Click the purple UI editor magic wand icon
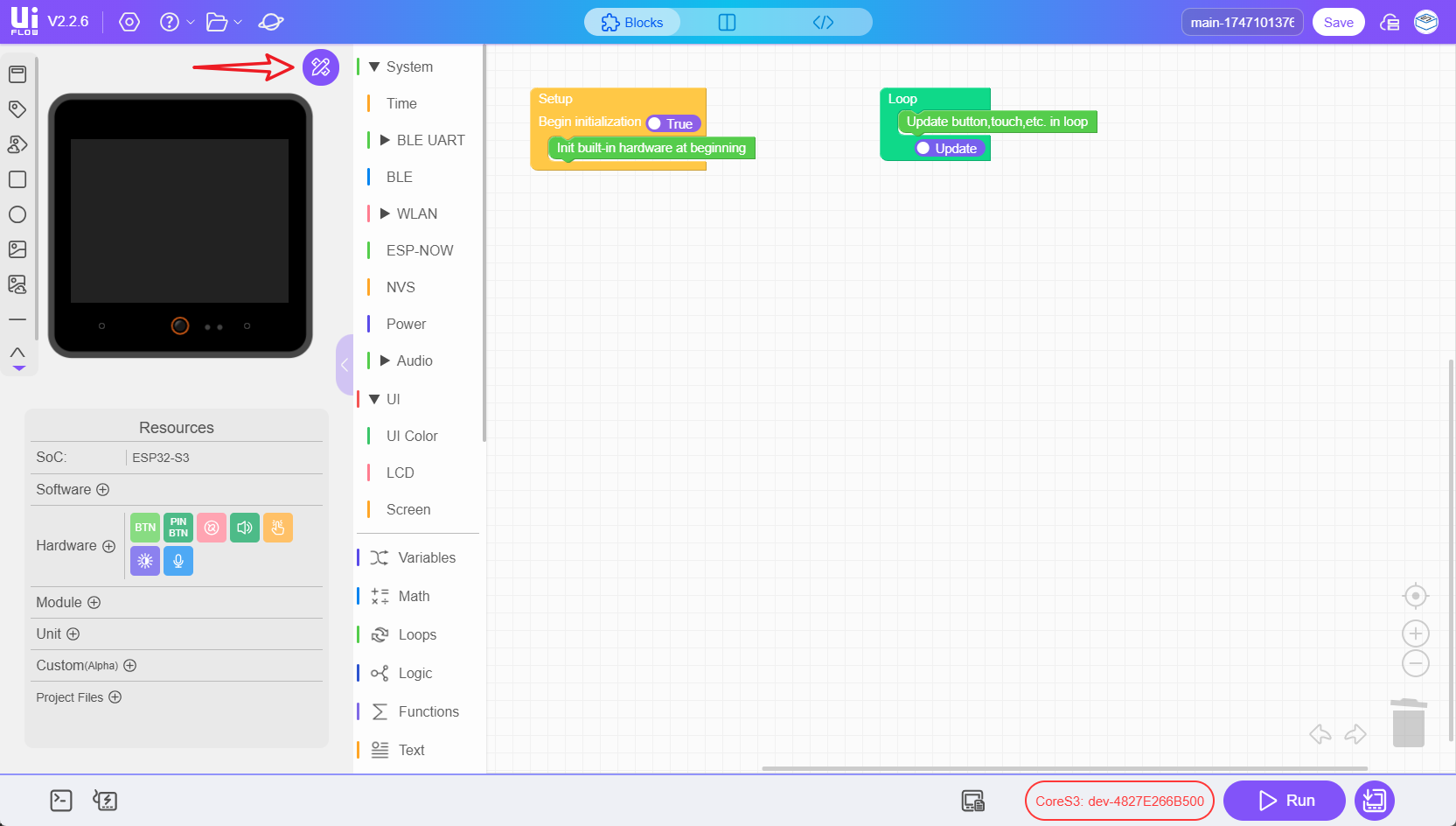The width and height of the screenshot is (1456, 826). click(320, 67)
